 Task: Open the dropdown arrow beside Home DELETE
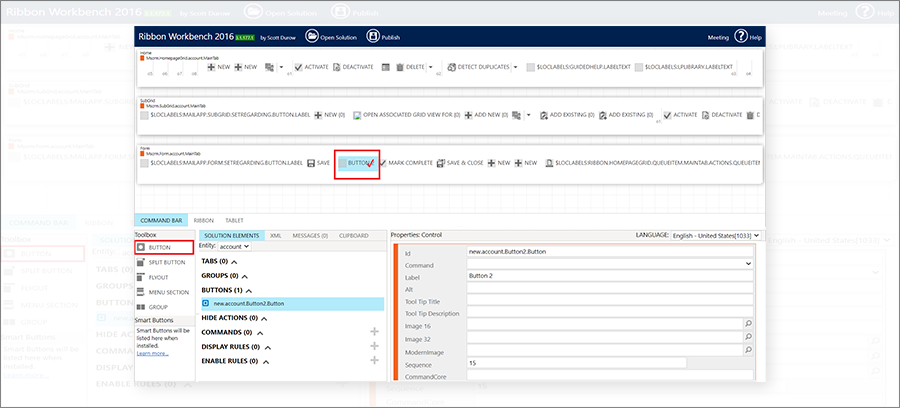pyautogui.click(x=430, y=68)
